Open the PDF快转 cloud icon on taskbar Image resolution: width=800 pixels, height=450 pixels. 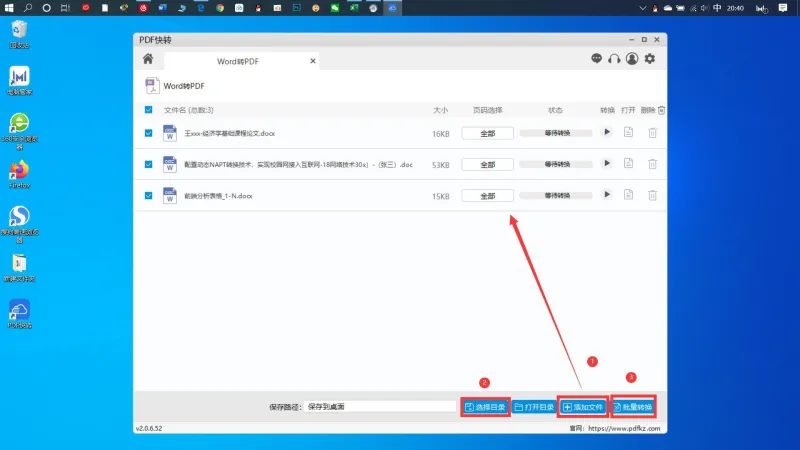point(392,8)
